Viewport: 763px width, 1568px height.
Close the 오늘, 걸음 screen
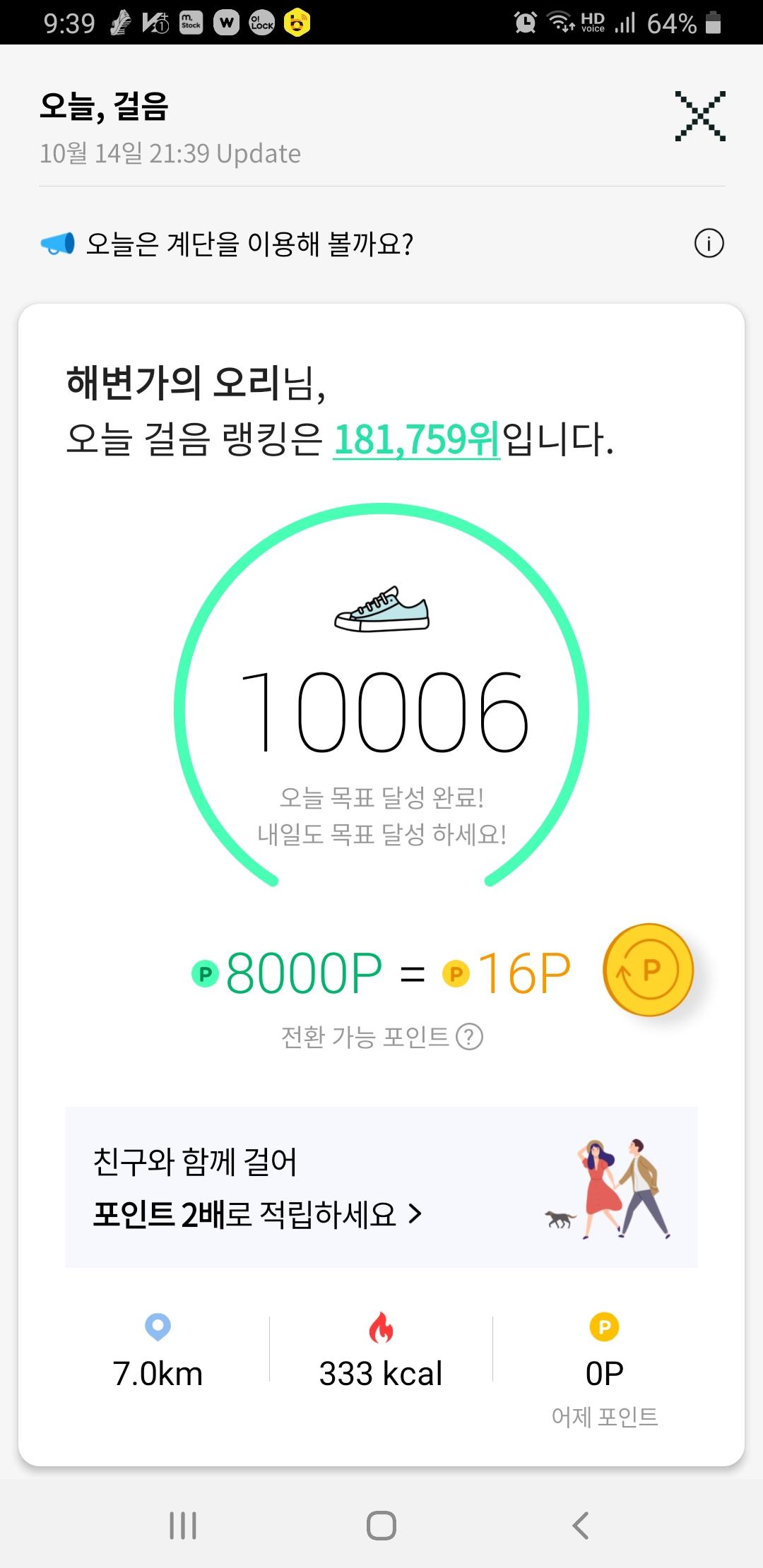699,116
